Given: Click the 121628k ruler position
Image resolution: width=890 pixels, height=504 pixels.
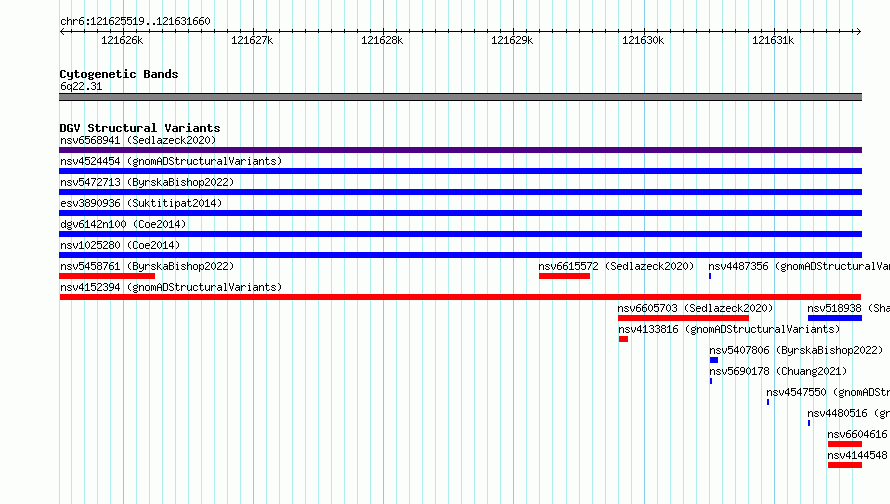Looking at the screenshot, I should pyautogui.click(x=382, y=40).
